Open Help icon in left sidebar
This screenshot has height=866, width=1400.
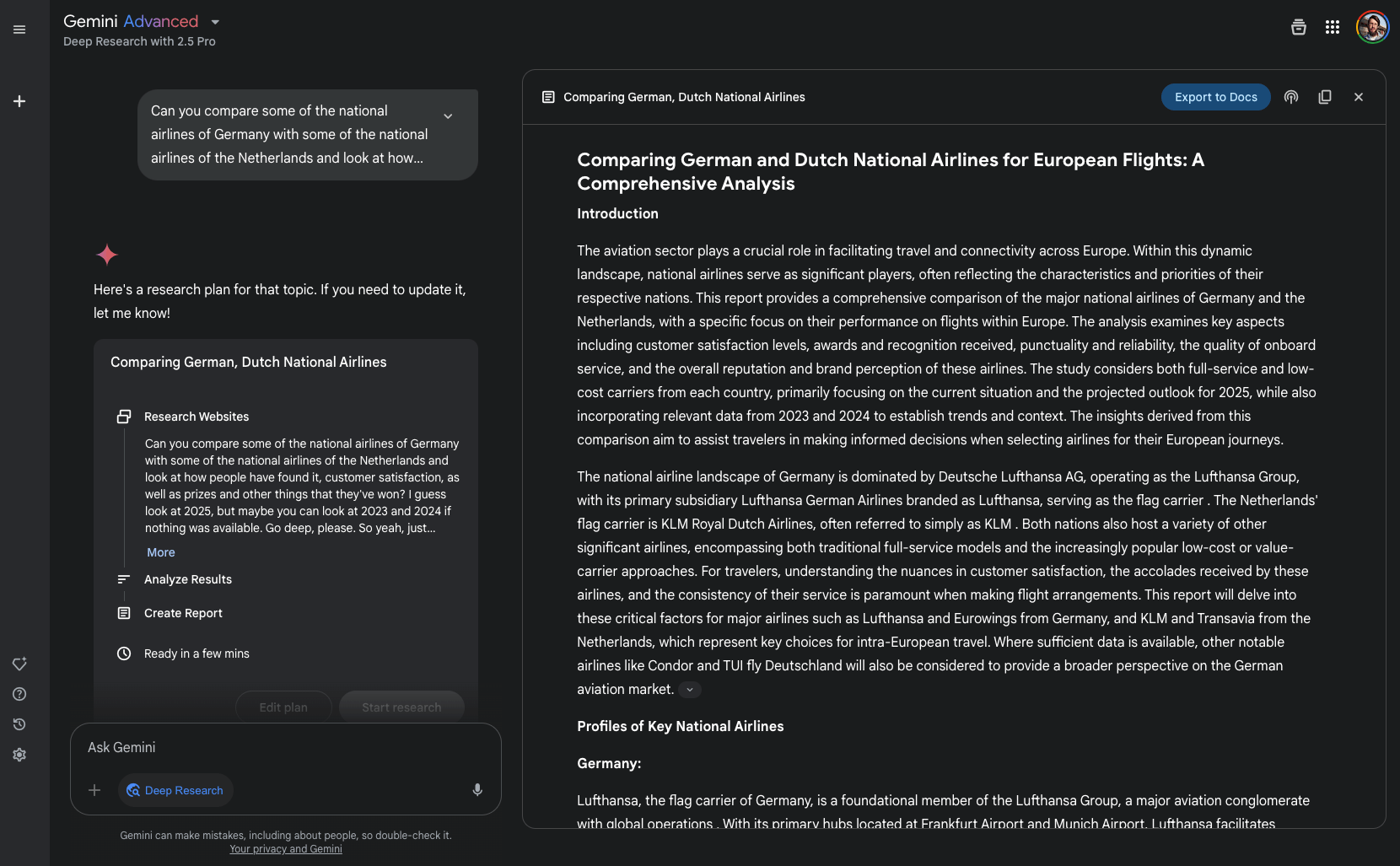pos(19,694)
